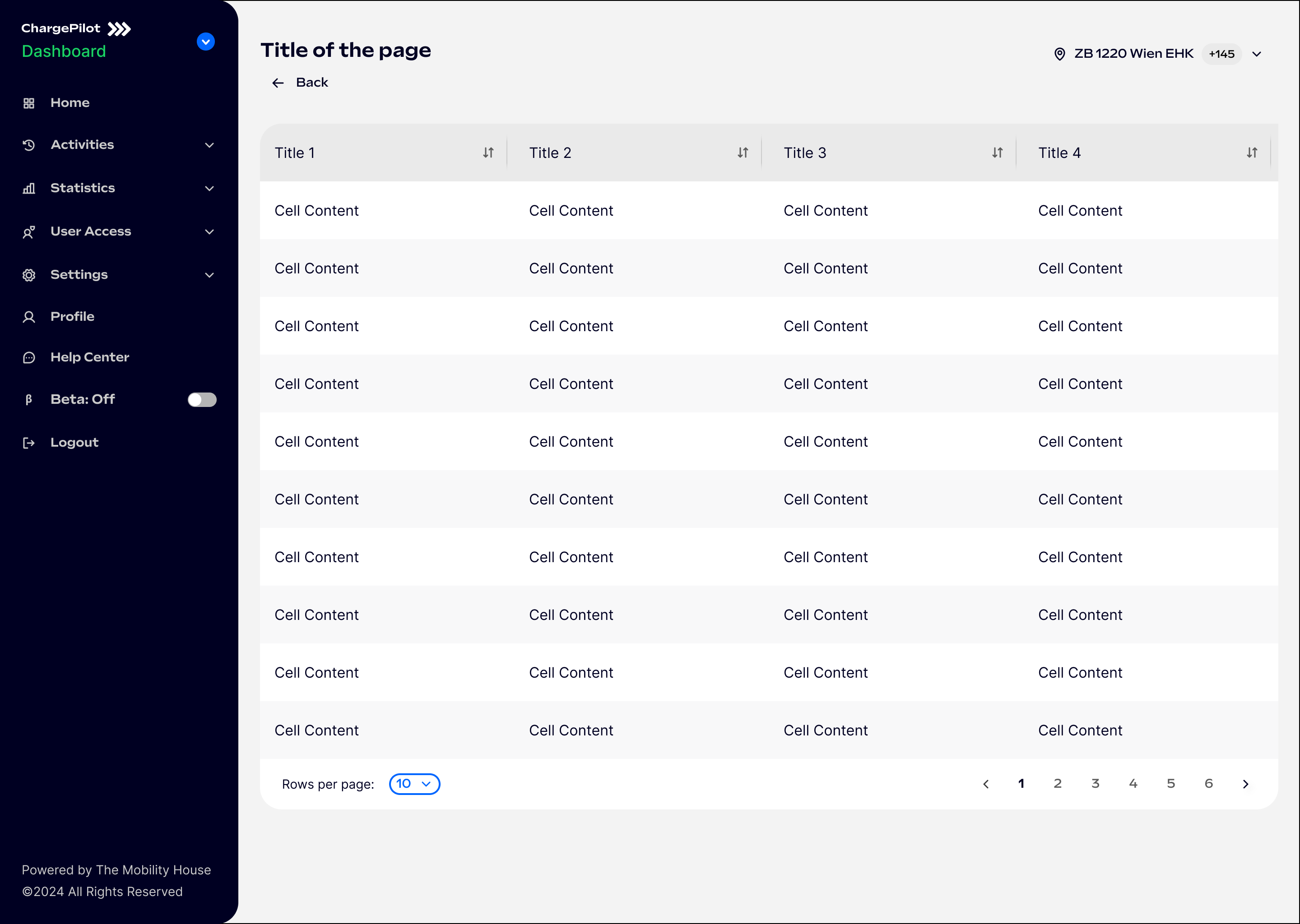Open the location selector chevron
Screen dimensions: 1300x924
1257,54
